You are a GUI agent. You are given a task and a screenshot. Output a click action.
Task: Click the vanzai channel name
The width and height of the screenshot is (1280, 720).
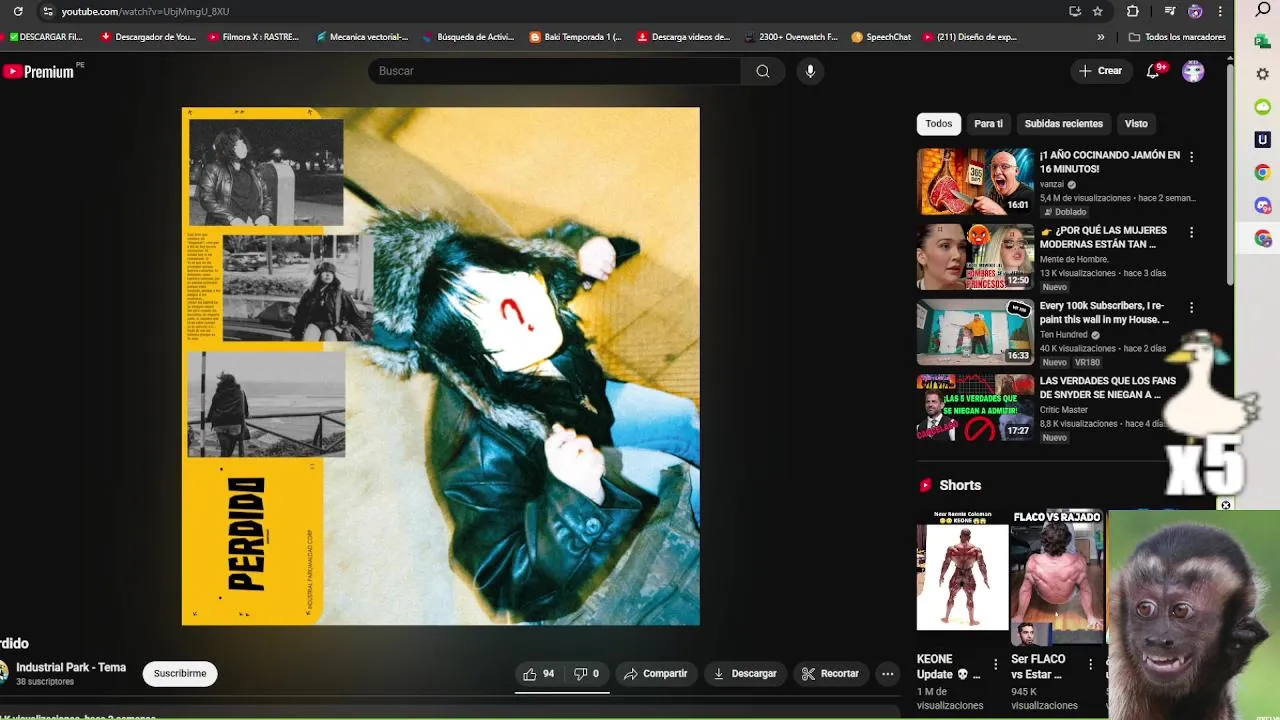[x=1051, y=185]
